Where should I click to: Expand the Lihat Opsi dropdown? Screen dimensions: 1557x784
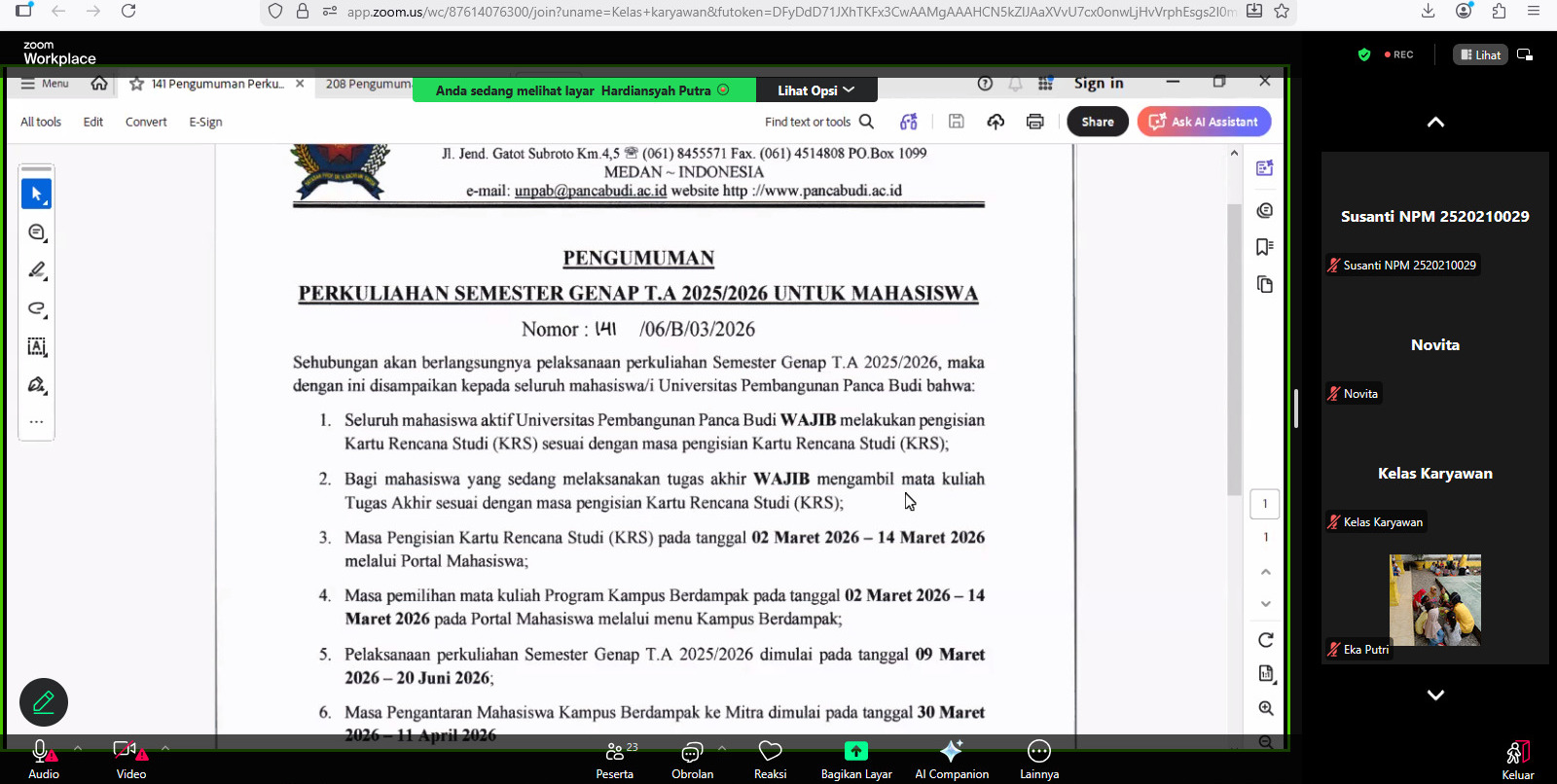[x=815, y=90]
